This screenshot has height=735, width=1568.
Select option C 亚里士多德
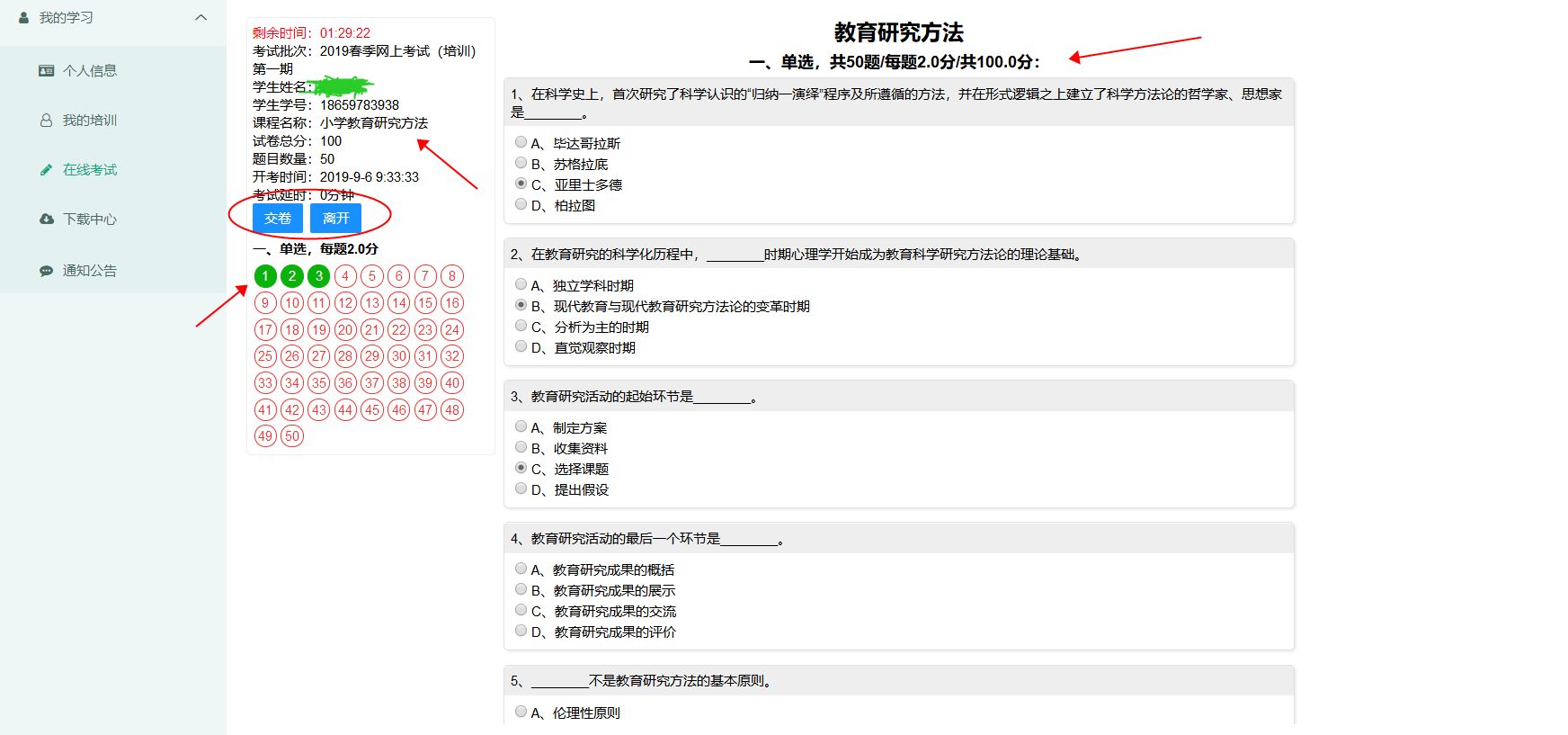(x=521, y=184)
